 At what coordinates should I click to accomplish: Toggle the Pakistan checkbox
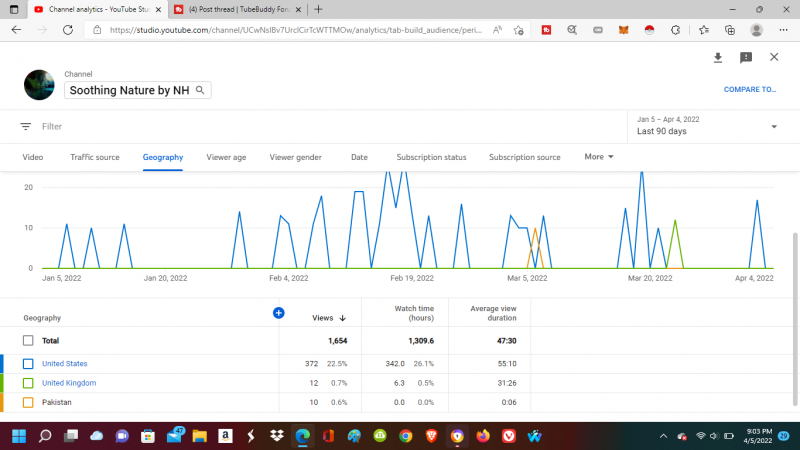(x=28, y=402)
